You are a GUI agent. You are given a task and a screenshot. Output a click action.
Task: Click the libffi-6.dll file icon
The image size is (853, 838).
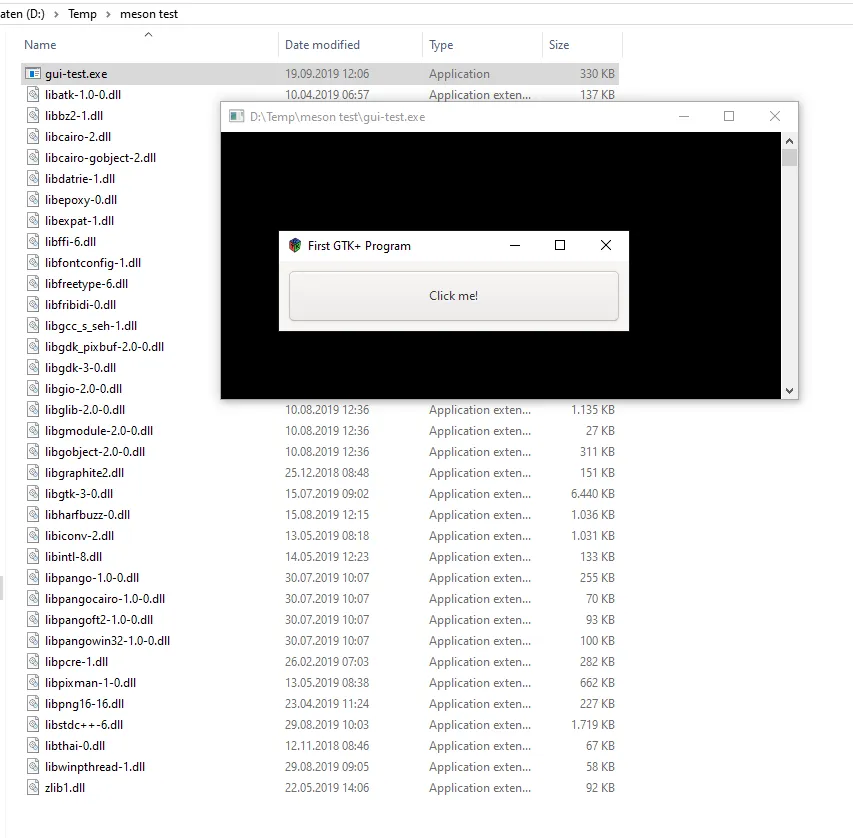33,242
